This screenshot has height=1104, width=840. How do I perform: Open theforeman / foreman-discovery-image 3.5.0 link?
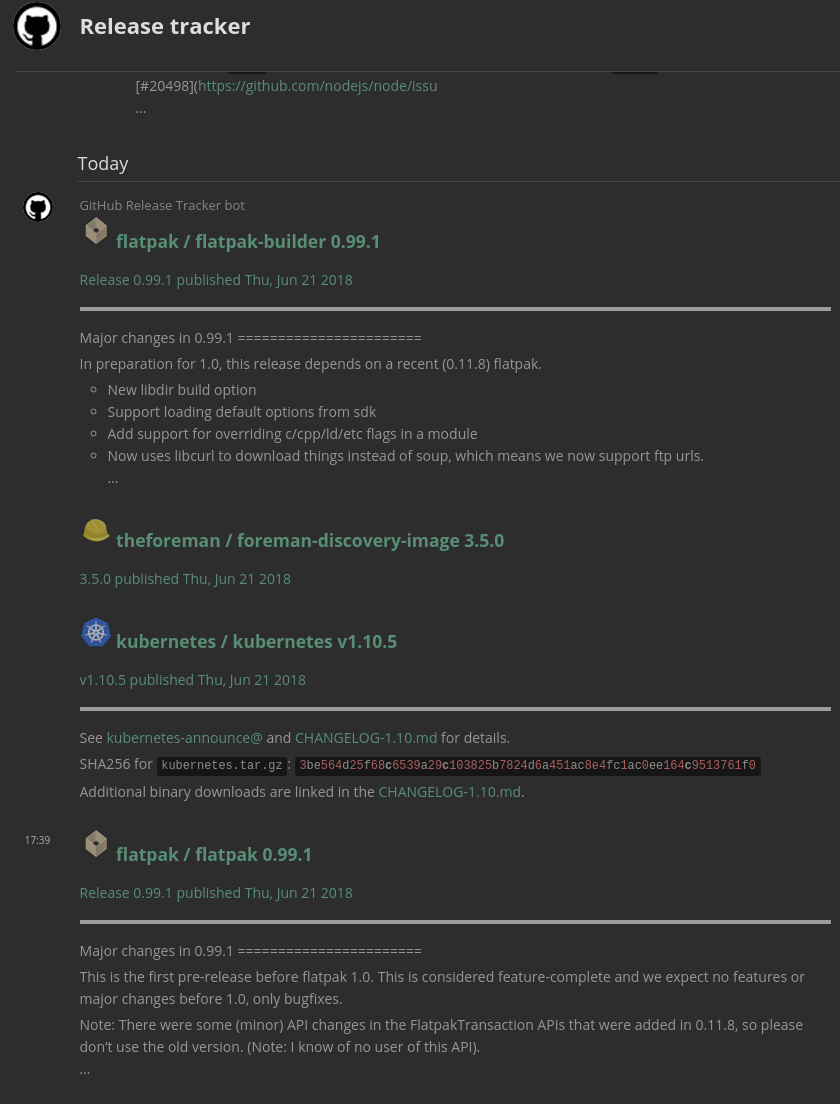pyautogui.click(x=309, y=540)
